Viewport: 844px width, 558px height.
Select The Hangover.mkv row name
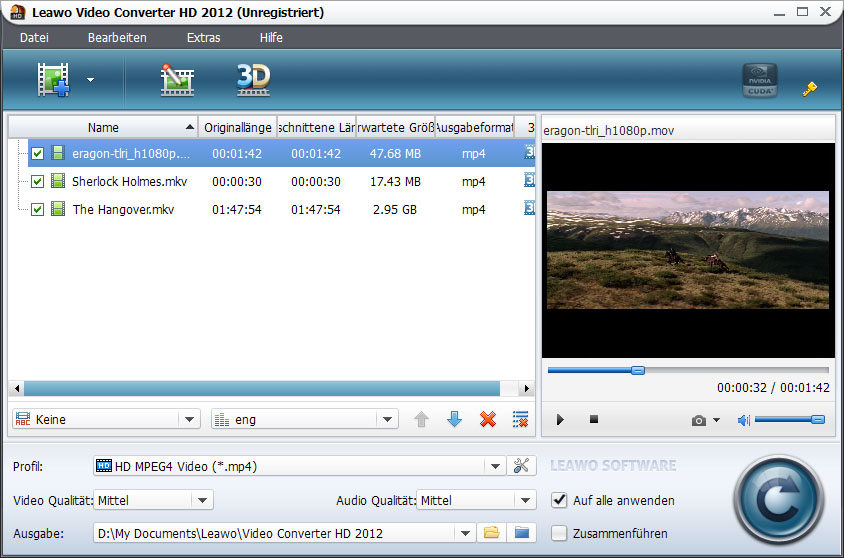(123, 209)
